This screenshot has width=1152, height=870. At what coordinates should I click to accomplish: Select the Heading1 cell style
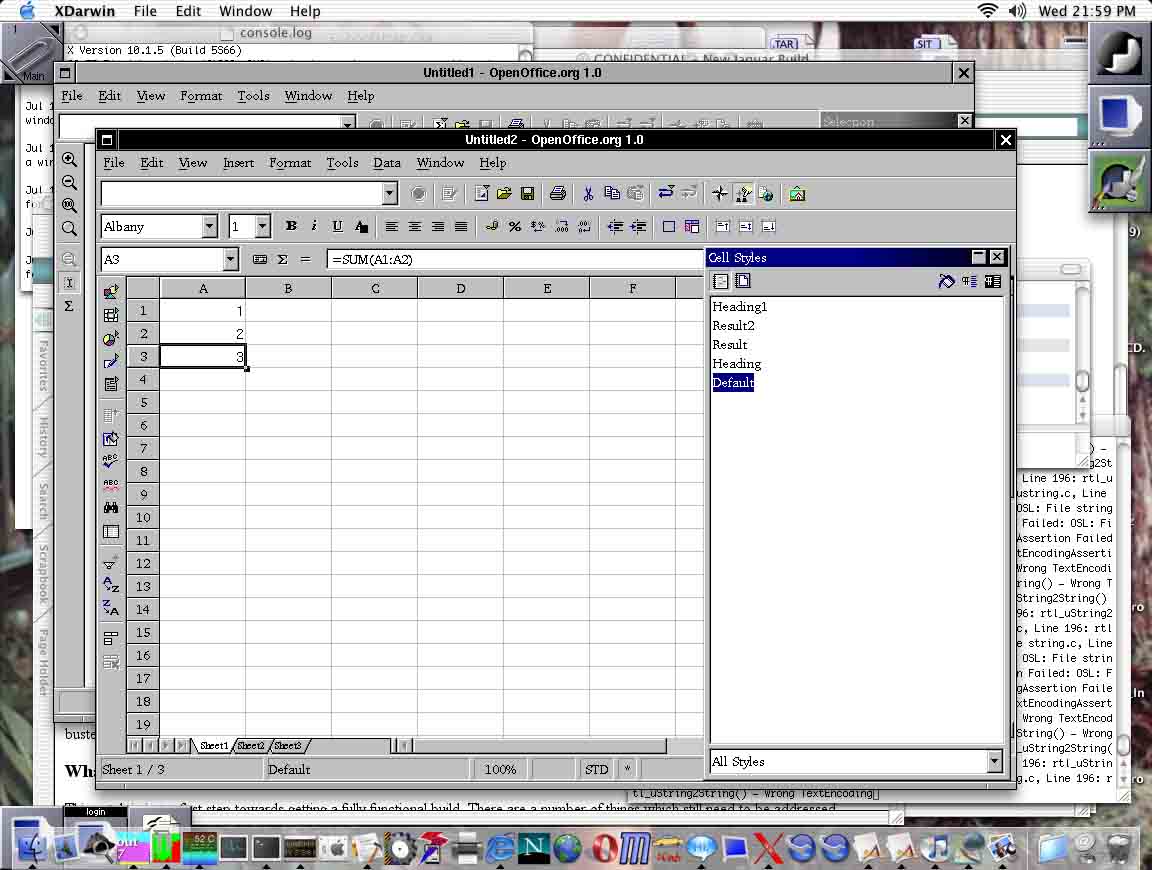[x=739, y=306]
